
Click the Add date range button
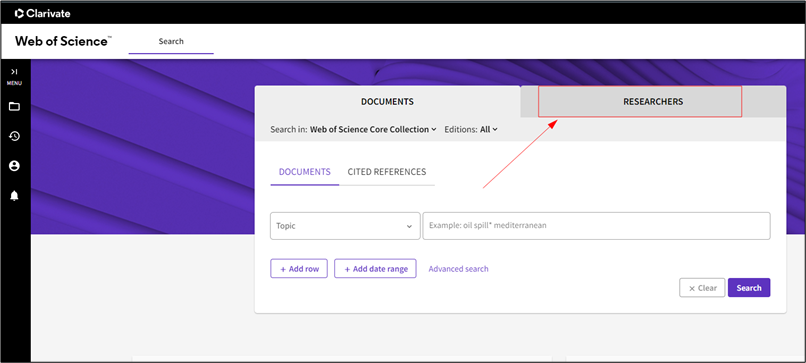[x=375, y=269]
